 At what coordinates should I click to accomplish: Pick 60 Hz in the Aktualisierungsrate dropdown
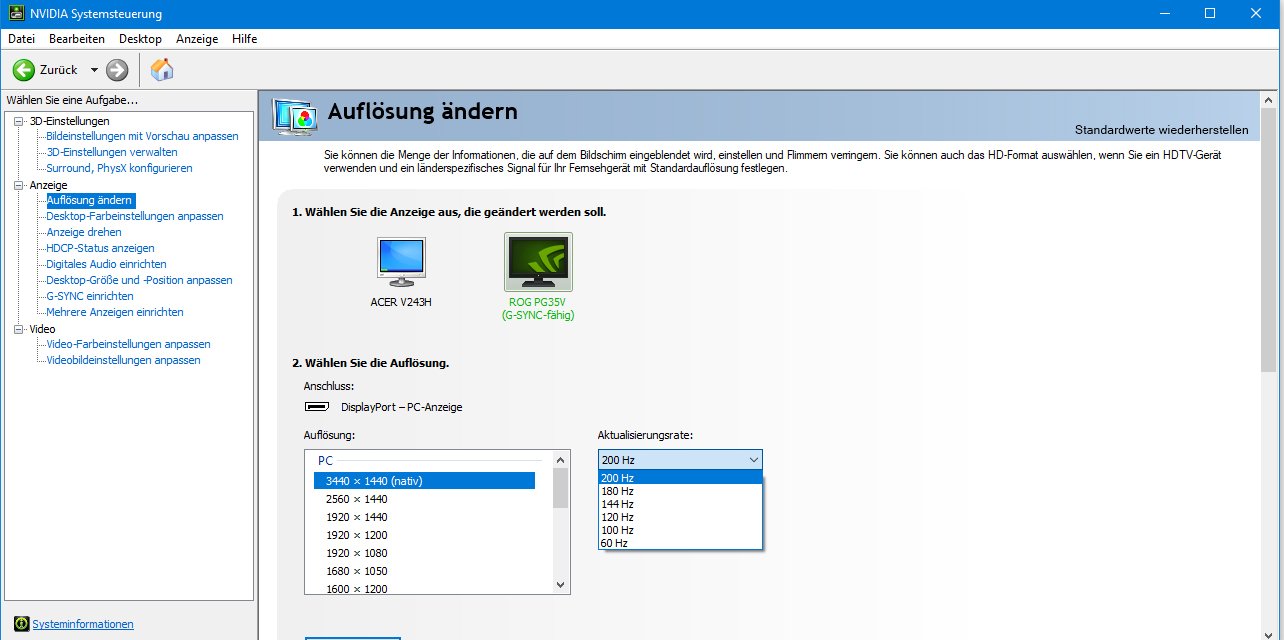(x=614, y=543)
